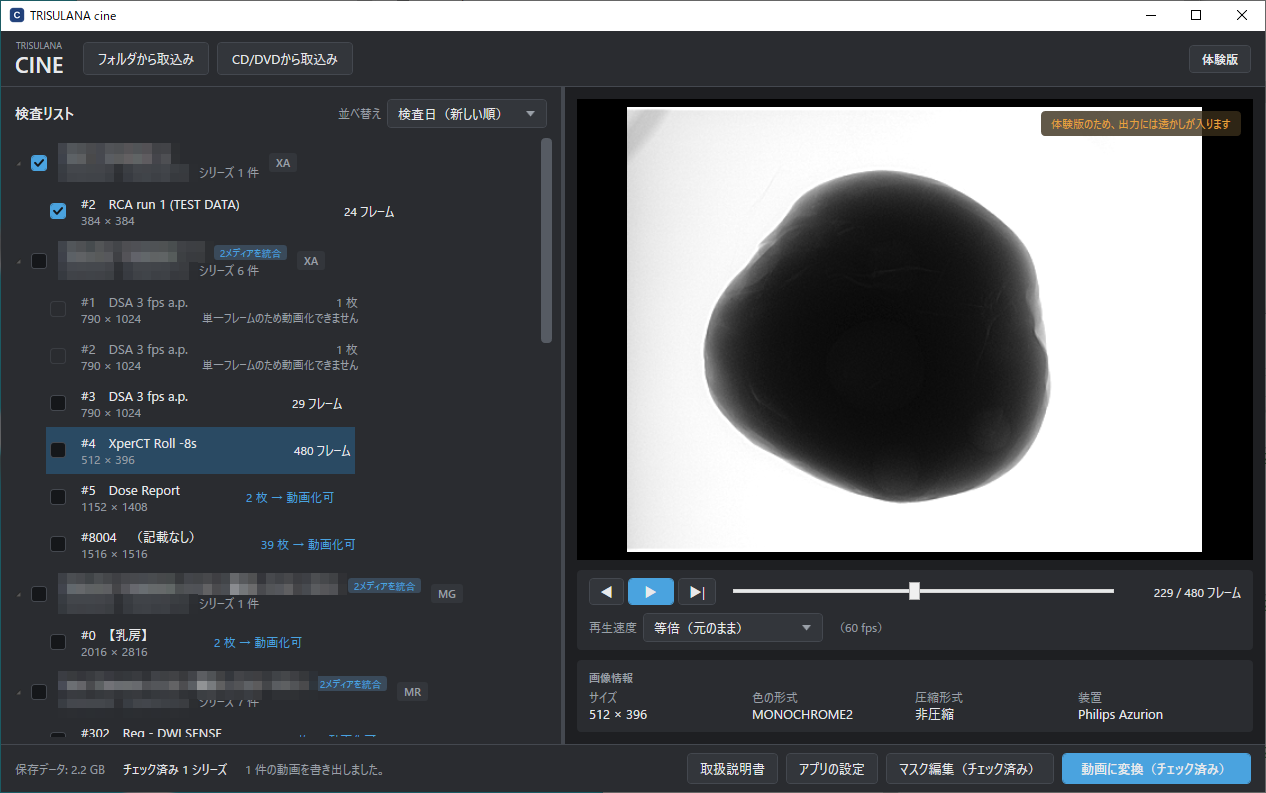The width and height of the screenshot is (1266, 793).
Task: Check the #3 DSA 3 fps a.p. series
Action: pos(58,403)
